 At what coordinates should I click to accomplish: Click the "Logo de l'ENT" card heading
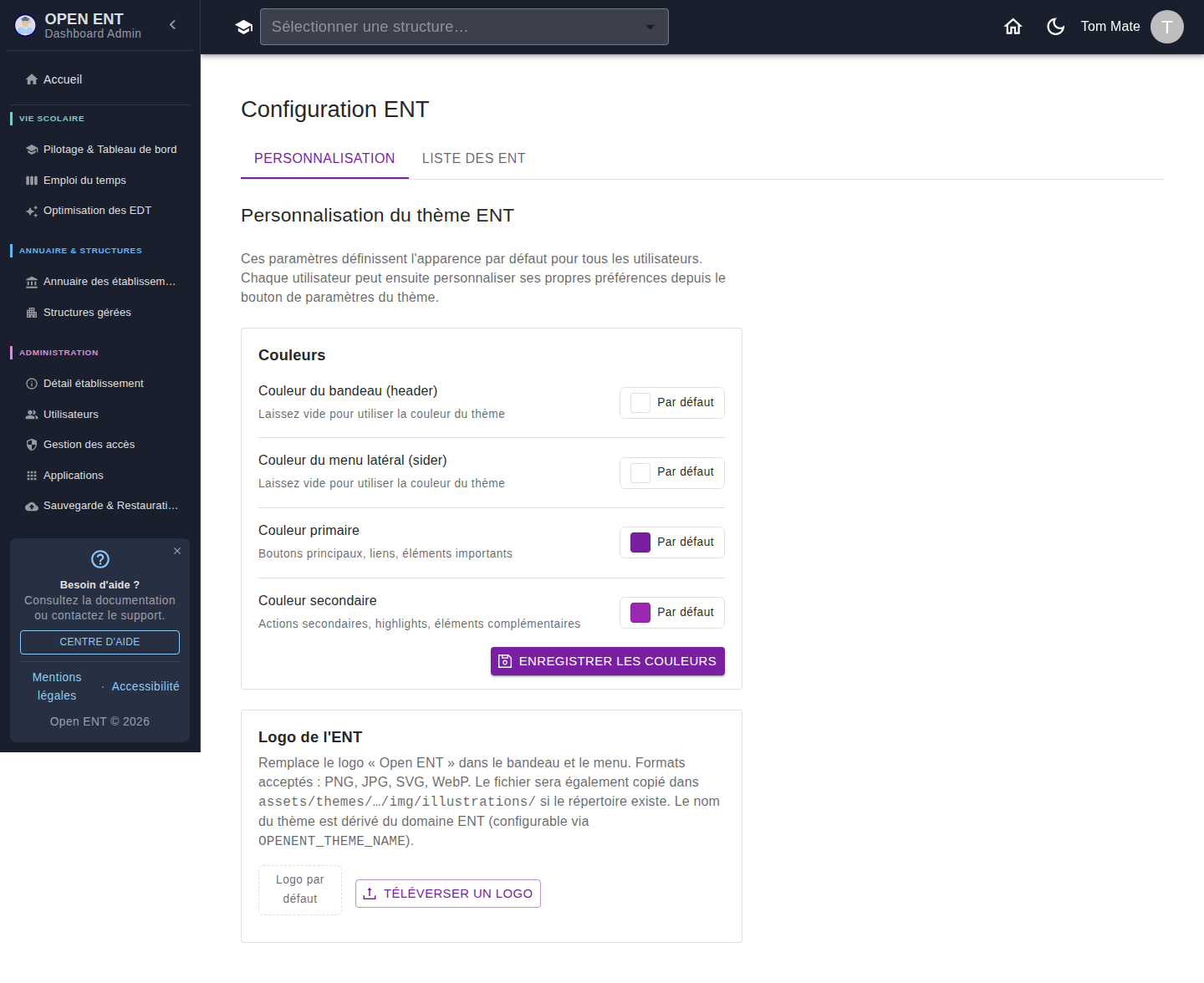point(310,737)
